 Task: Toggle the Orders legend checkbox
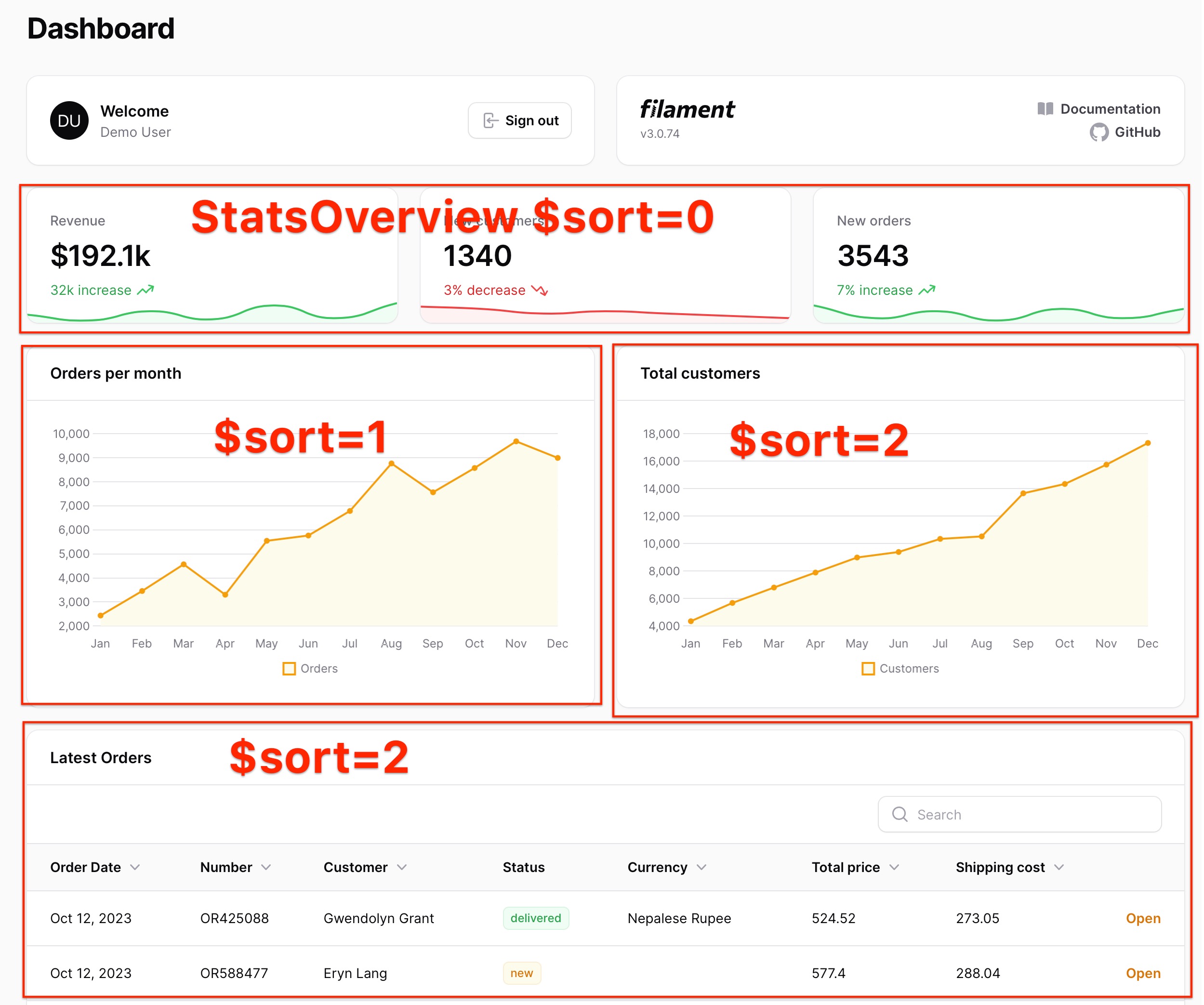pos(289,668)
